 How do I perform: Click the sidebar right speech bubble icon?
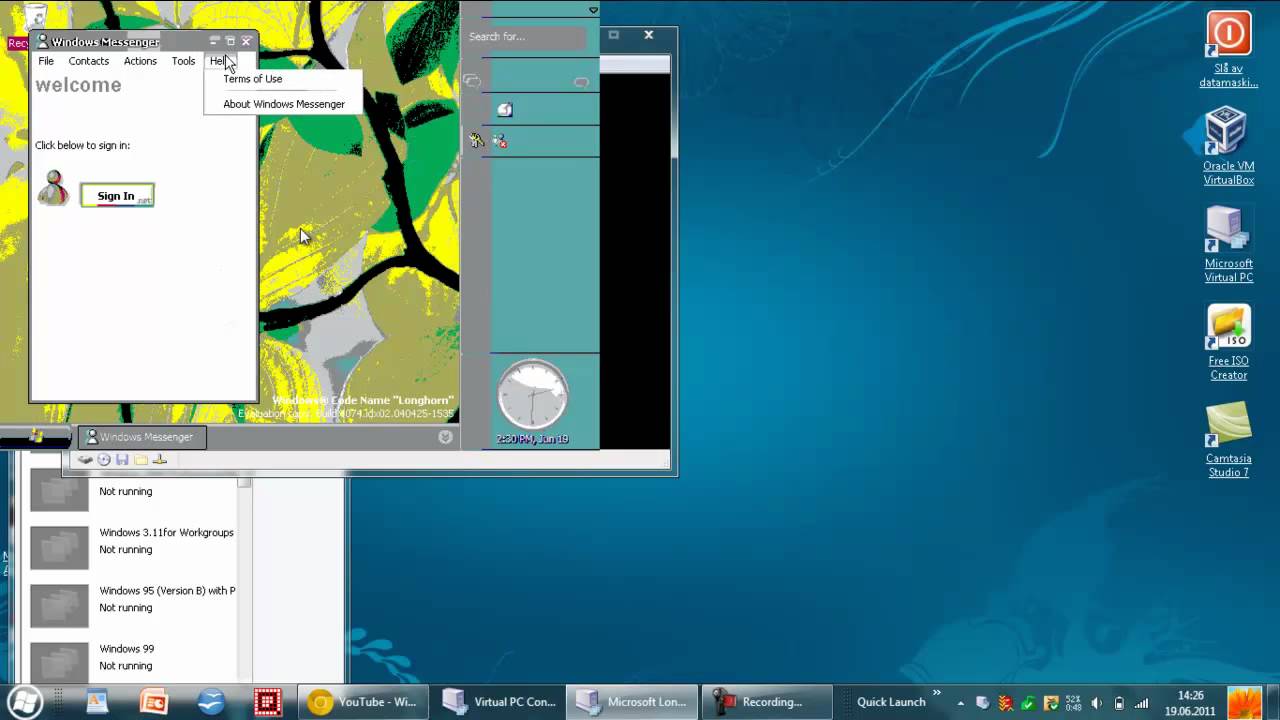581,82
